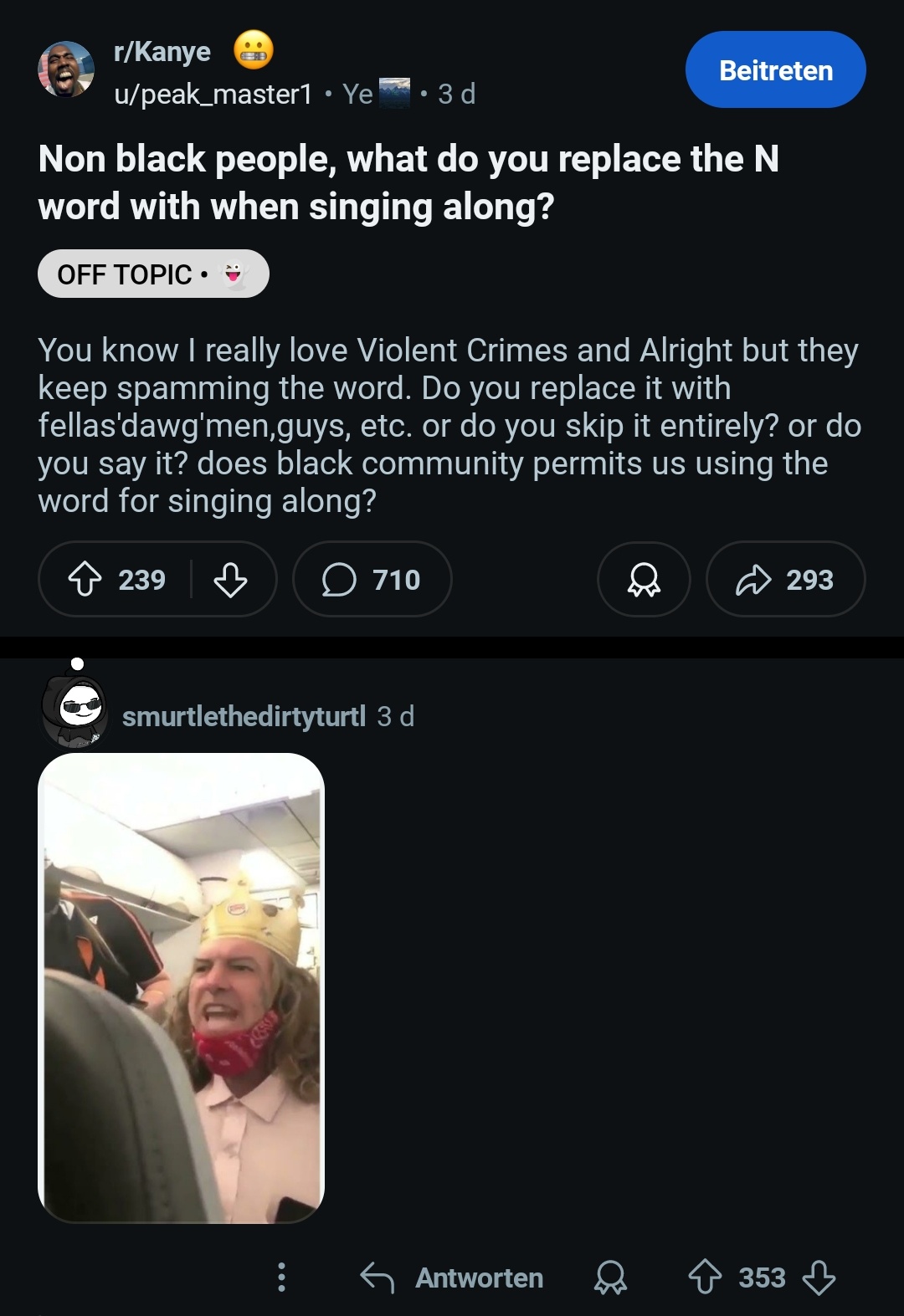Image resolution: width=904 pixels, height=1316 pixels.
Task: Click the Antworten reply label
Action: click(x=479, y=1278)
